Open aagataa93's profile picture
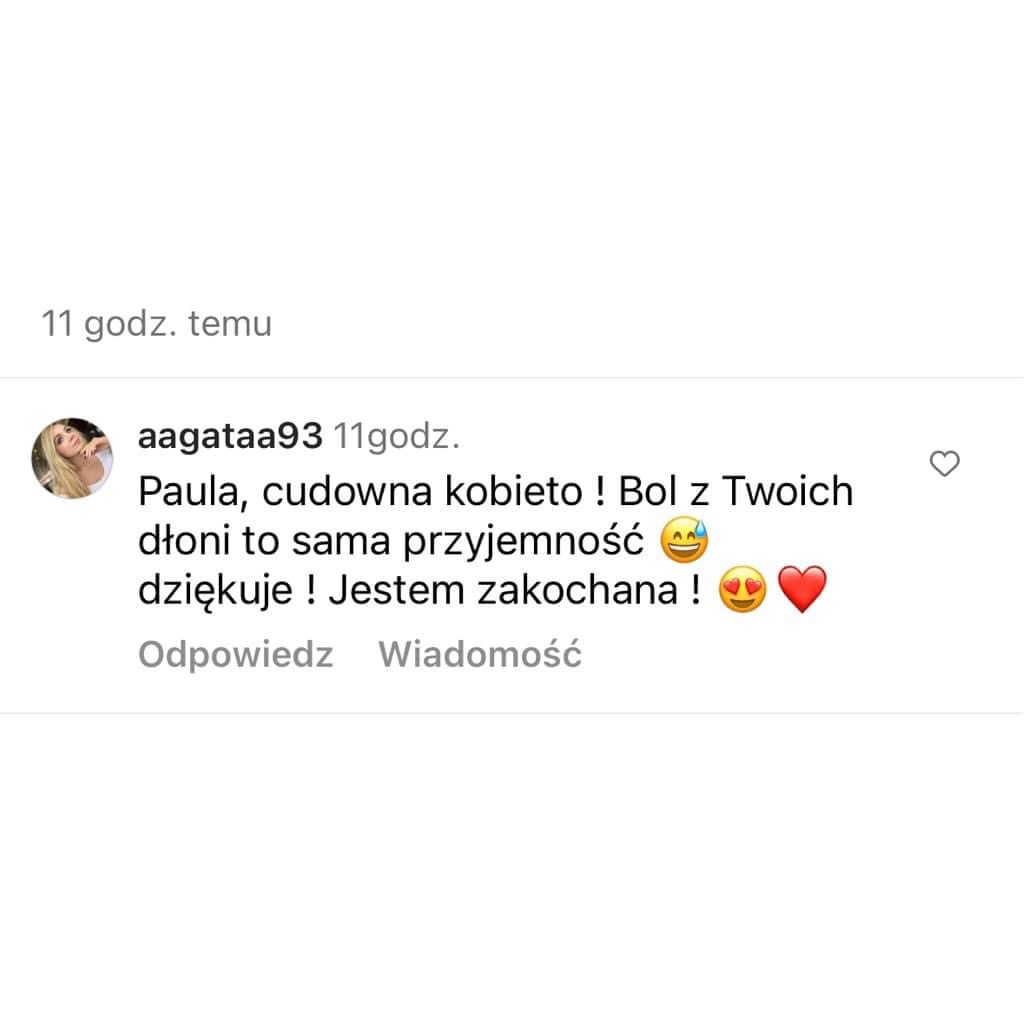This screenshot has width=1024, height=1024. click(x=72, y=458)
